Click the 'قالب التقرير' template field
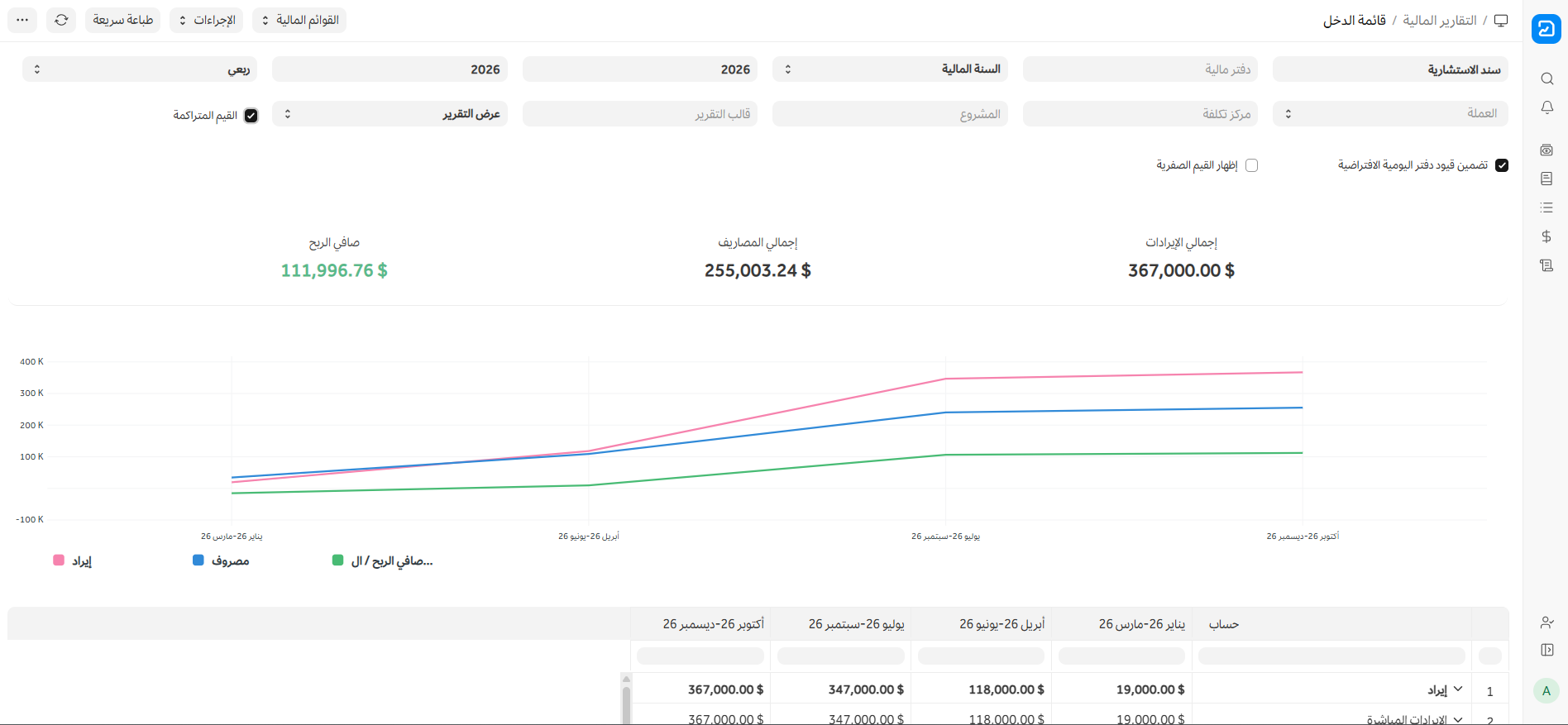Viewport: 1568px width, 725px height. [640, 113]
